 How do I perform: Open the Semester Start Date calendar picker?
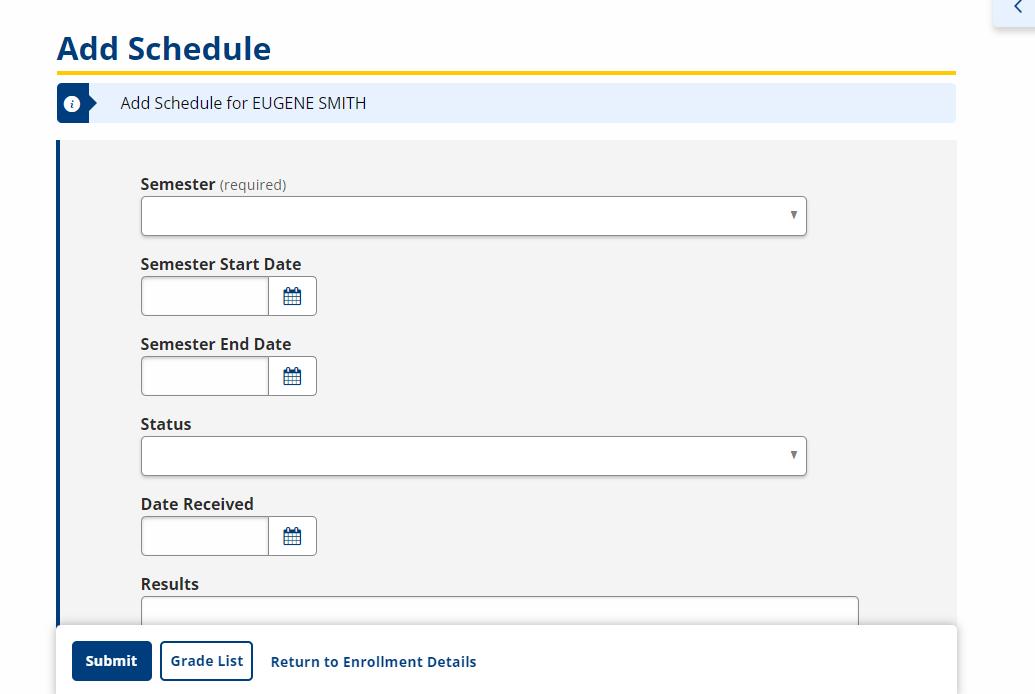(292, 296)
